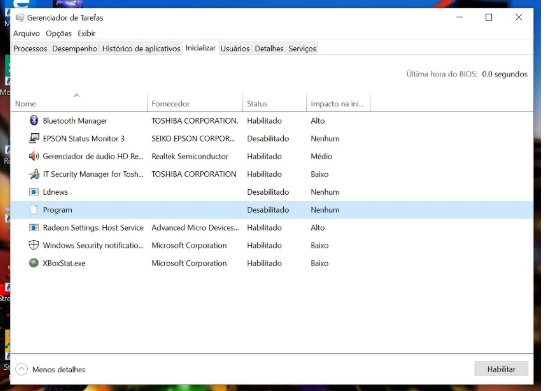Switch to the Usuários tab
558x391 pixels.
pos(235,48)
